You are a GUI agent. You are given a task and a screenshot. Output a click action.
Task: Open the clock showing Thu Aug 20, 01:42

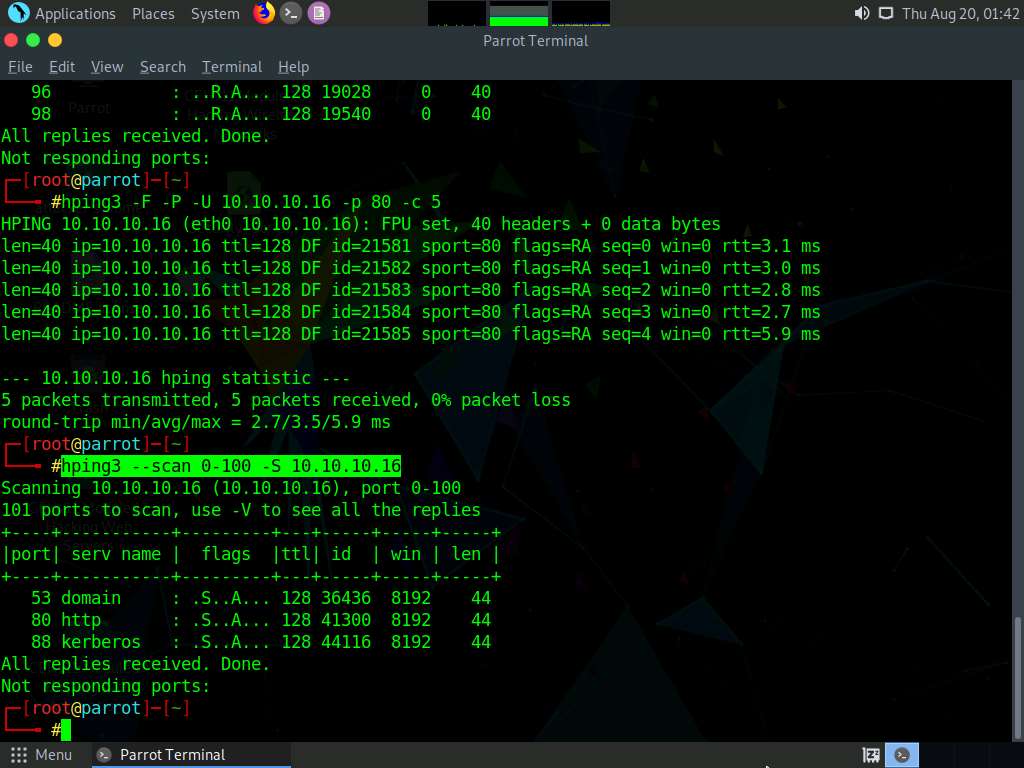[x=960, y=14]
